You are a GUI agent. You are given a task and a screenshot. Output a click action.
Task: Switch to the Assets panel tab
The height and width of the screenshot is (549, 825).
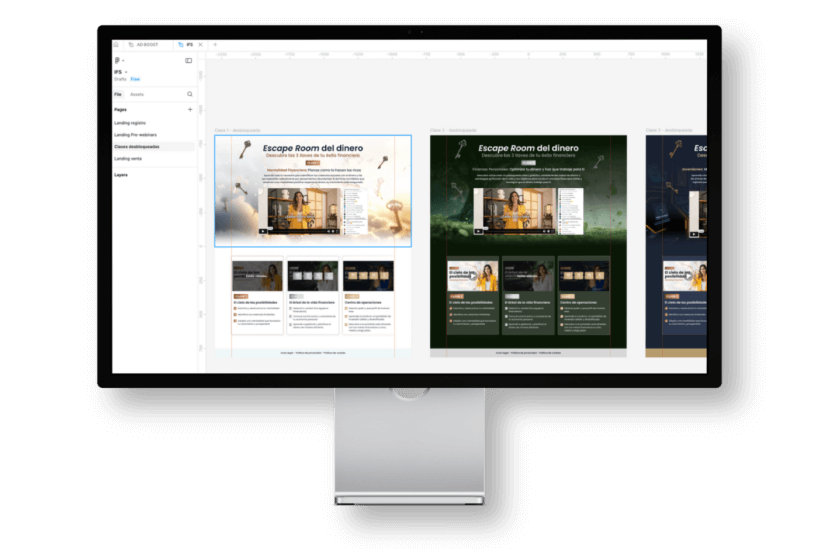[x=137, y=94]
